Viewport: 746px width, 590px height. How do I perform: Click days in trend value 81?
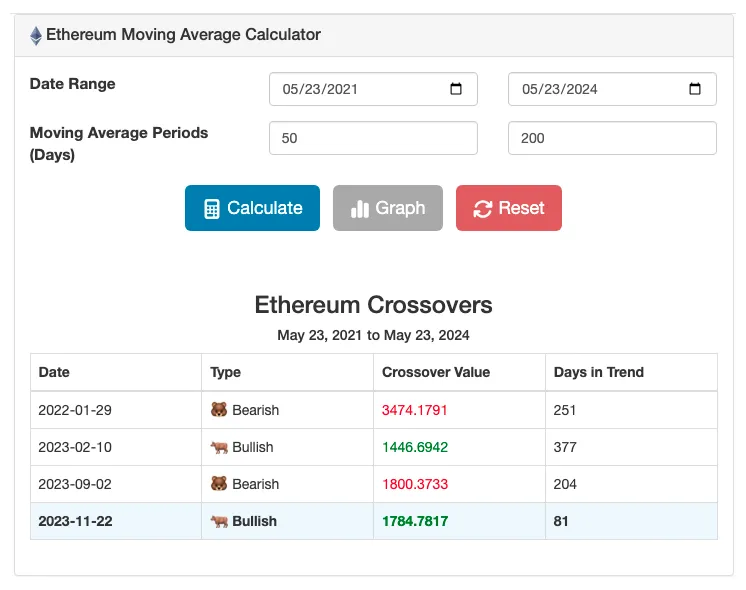pos(561,521)
